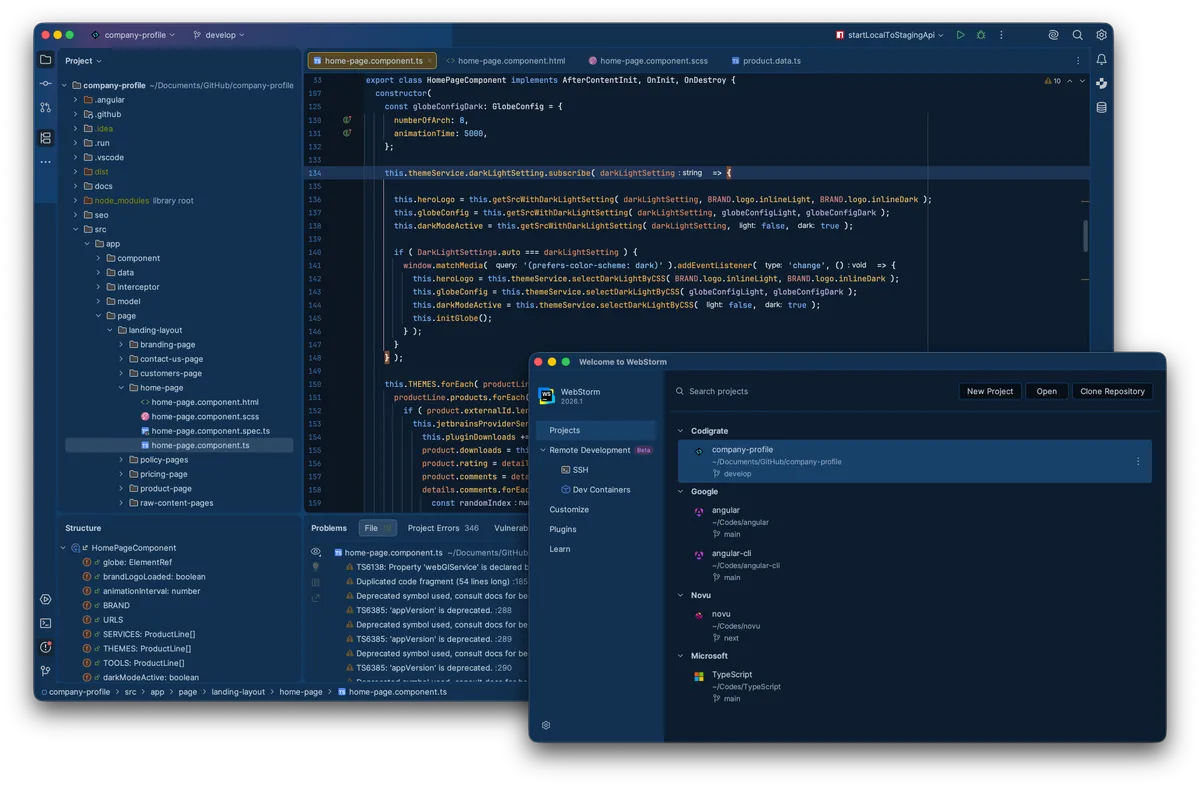Viewport: 1200px width, 787px height.
Task: Open Plugins in Welcome sidebar
Action: coord(563,529)
